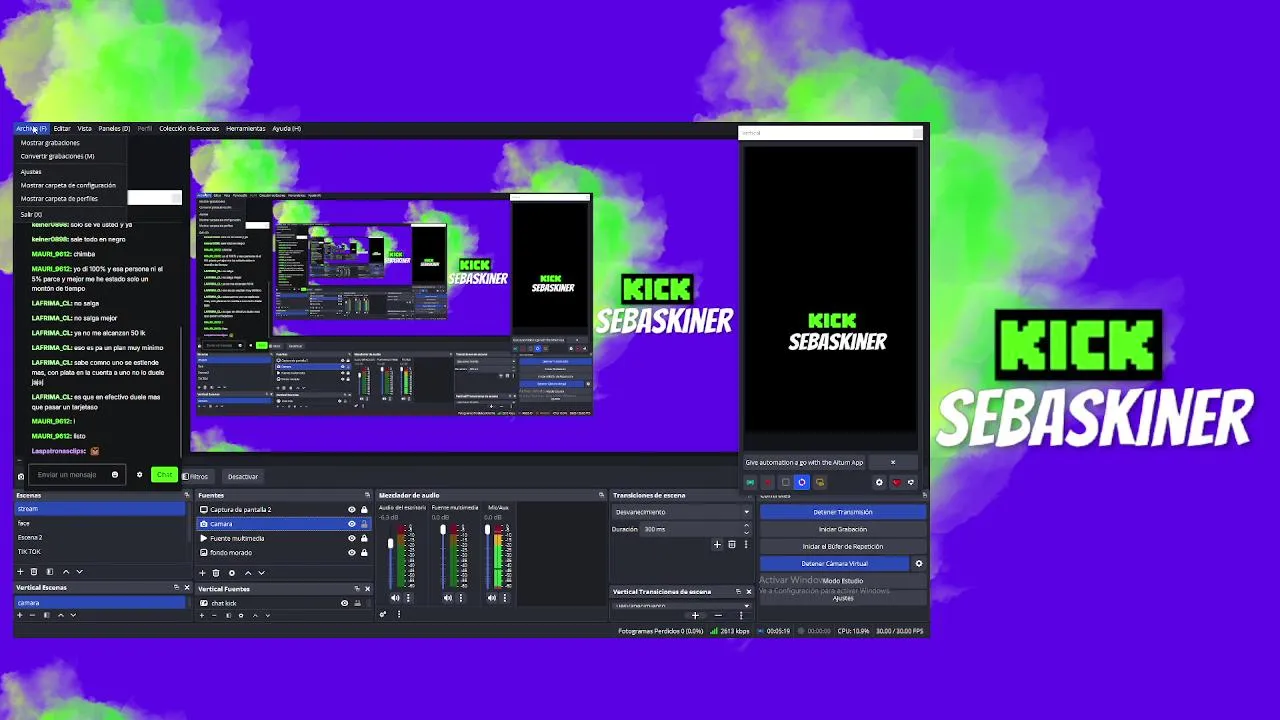Toggle lock on Fuente multimedia source

click(x=364, y=538)
